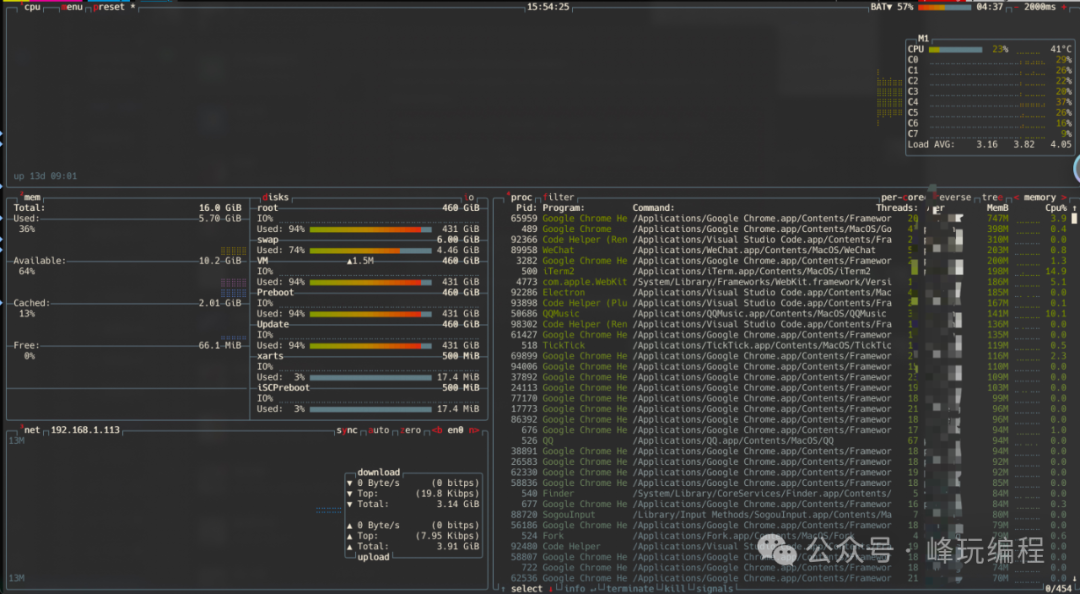Zero the network counters
This screenshot has height=594, width=1080.
click(x=410, y=430)
